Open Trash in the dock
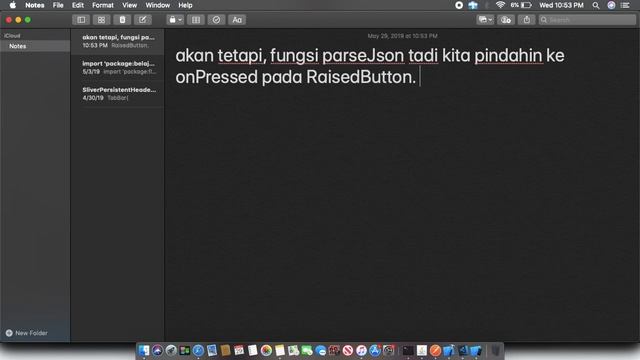 (x=496, y=350)
